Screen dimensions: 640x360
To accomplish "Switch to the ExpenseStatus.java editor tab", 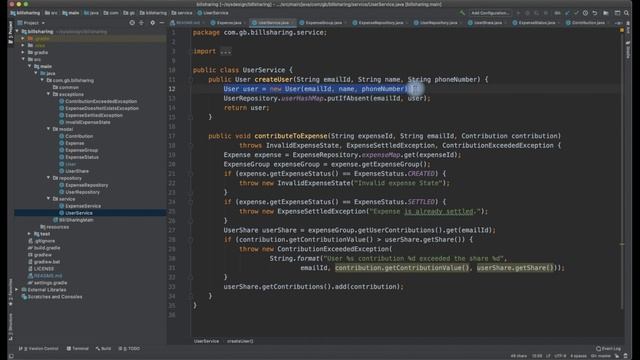I will click(x=536, y=23).
